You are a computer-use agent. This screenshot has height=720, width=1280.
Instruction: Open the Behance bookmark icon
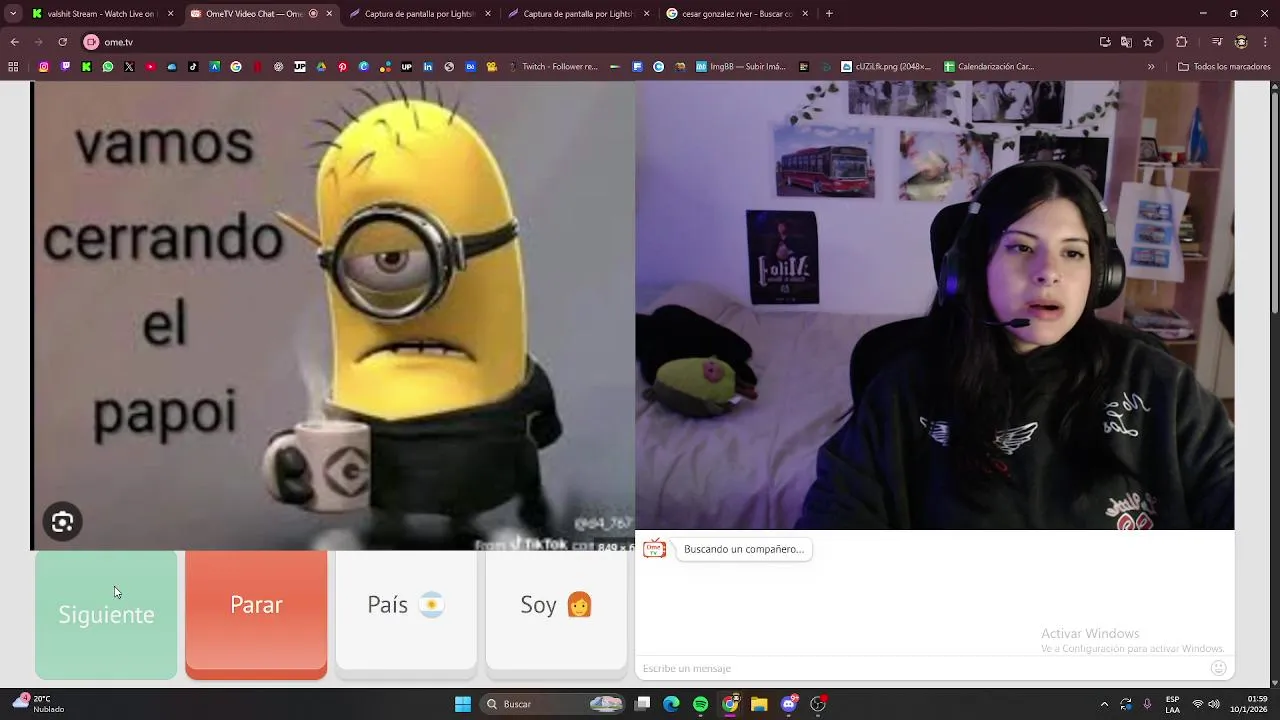(470, 67)
